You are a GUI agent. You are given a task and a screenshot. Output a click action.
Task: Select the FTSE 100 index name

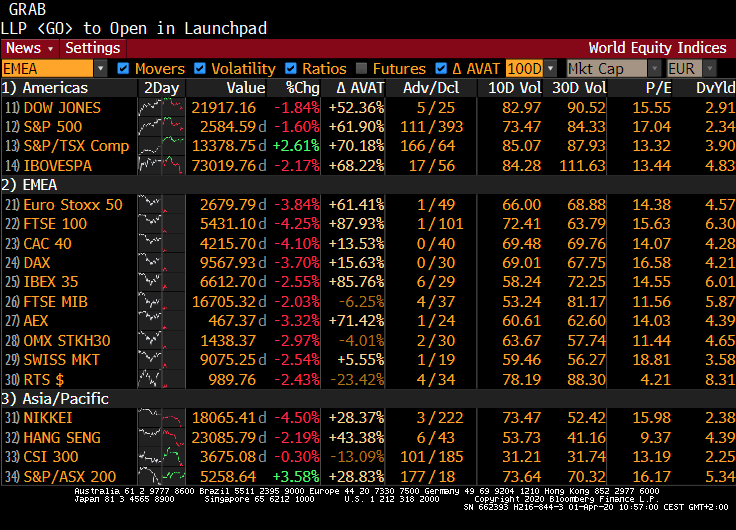(55, 224)
